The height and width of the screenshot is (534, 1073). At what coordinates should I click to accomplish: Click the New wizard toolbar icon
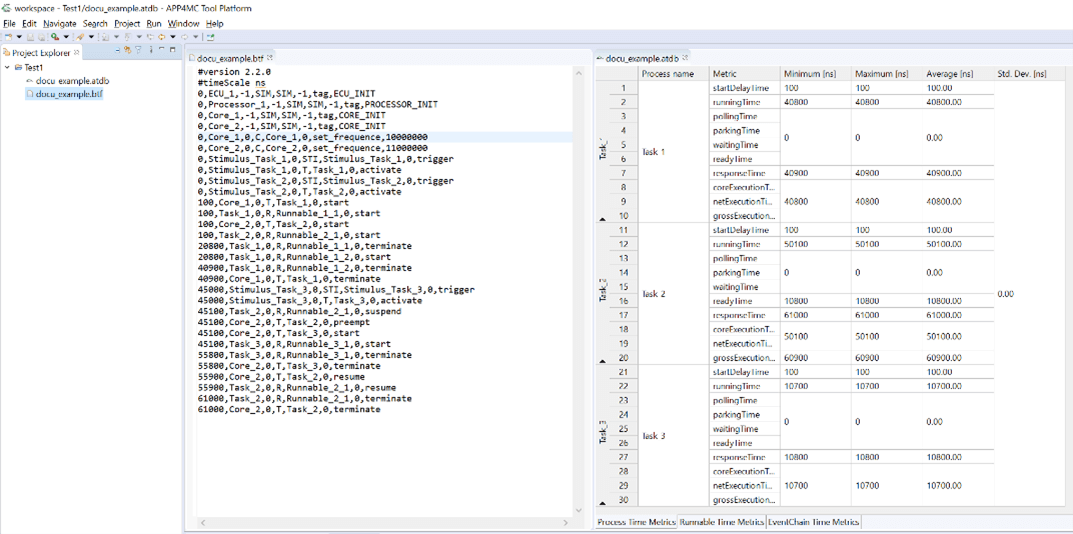coord(8,37)
